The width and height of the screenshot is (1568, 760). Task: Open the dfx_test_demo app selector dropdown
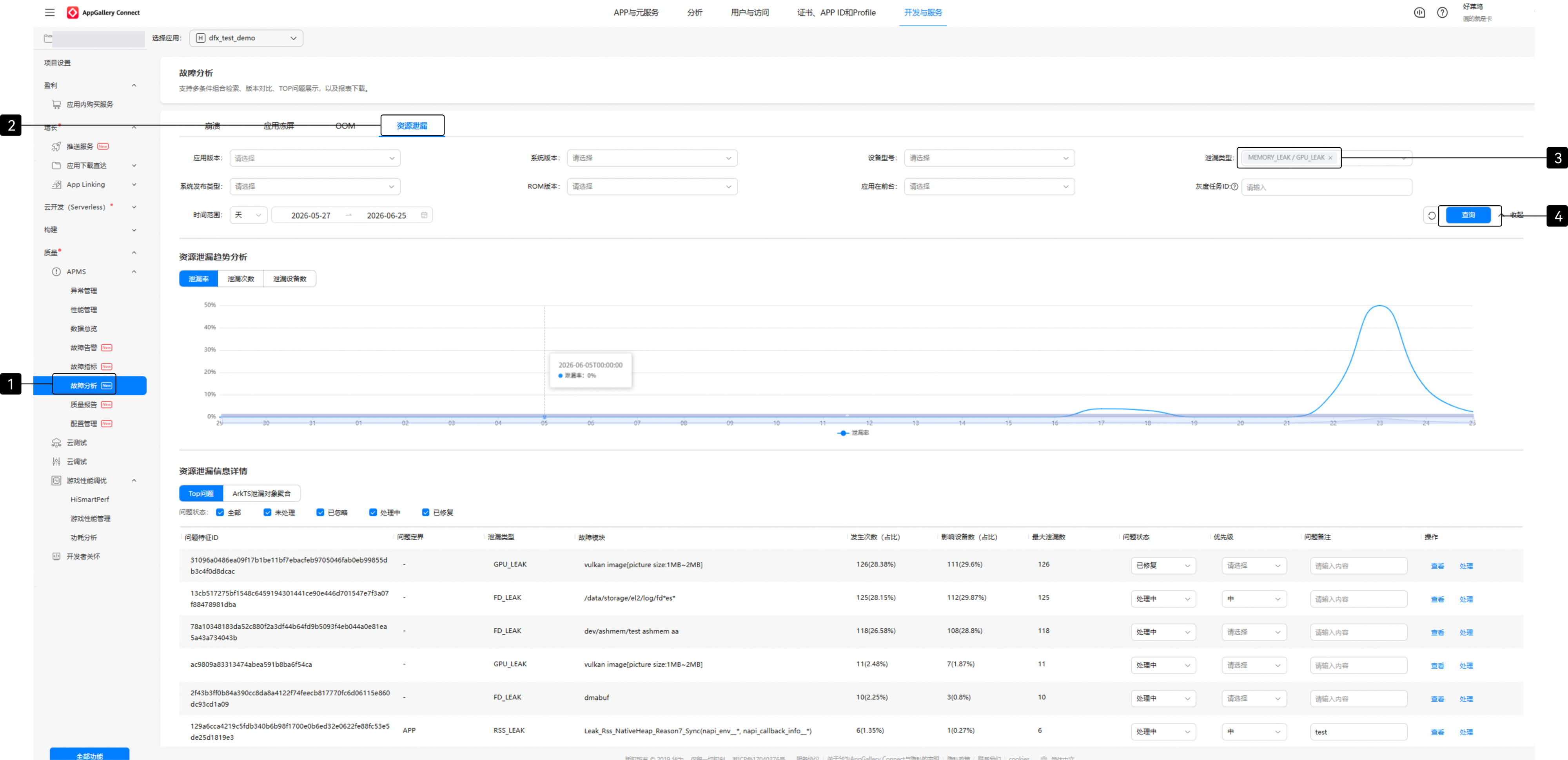(246, 38)
